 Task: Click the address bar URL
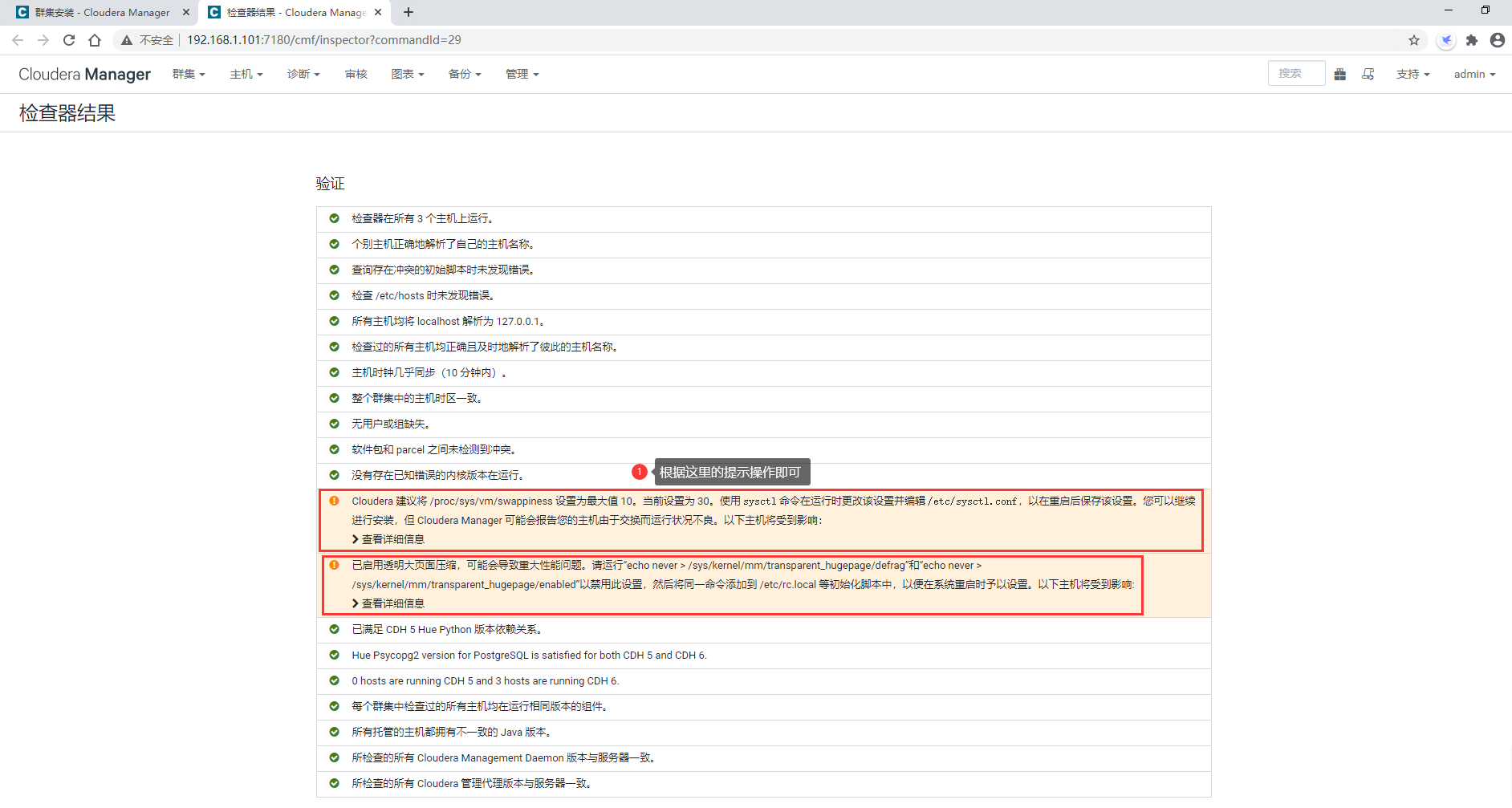(x=324, y=40)
